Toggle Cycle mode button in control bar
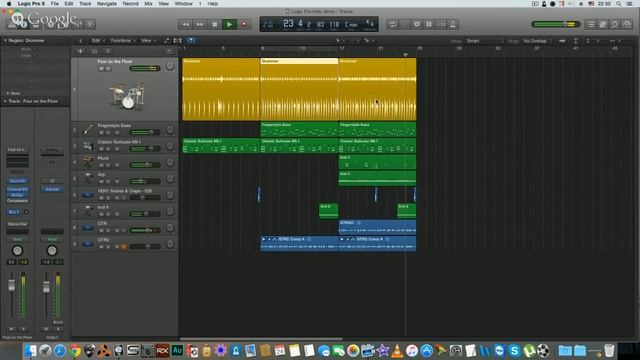This screenshot has width=640, height=360. [x=393, y=24]
